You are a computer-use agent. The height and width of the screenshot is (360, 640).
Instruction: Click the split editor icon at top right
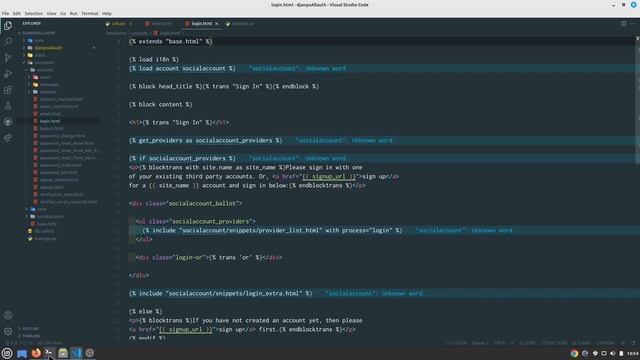[624, 24]
